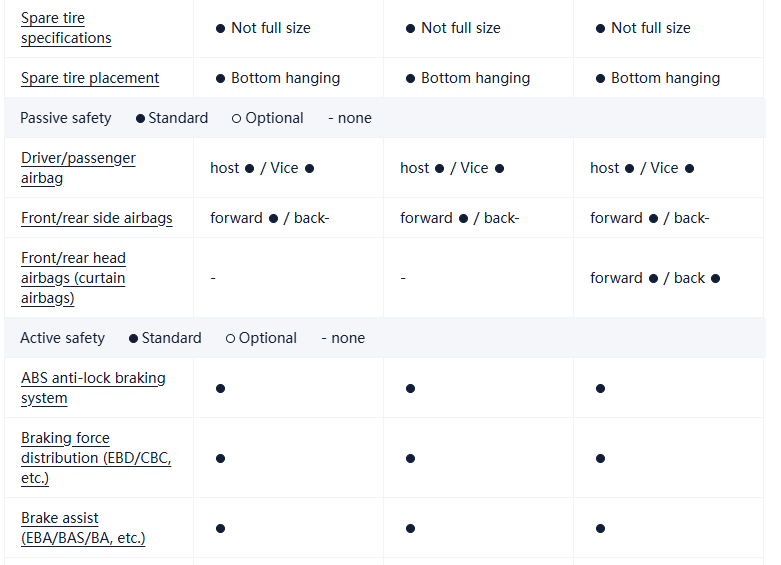The width and height of the screenshot is (781, 565).
Task: Click the Optional hollow-circle icon in Active safety legend
Action: [230, 338]
